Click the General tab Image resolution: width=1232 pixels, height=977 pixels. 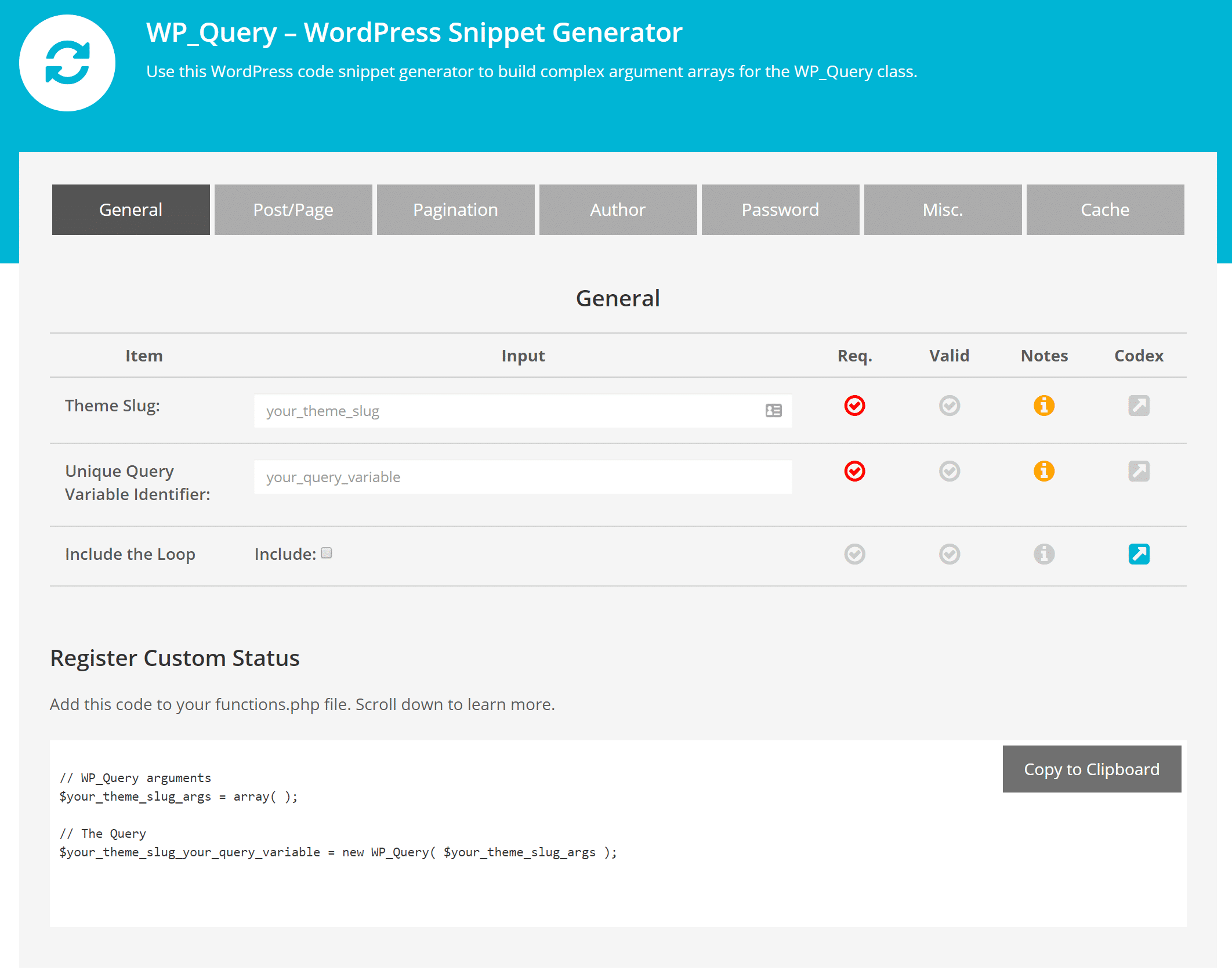point(131,209)
